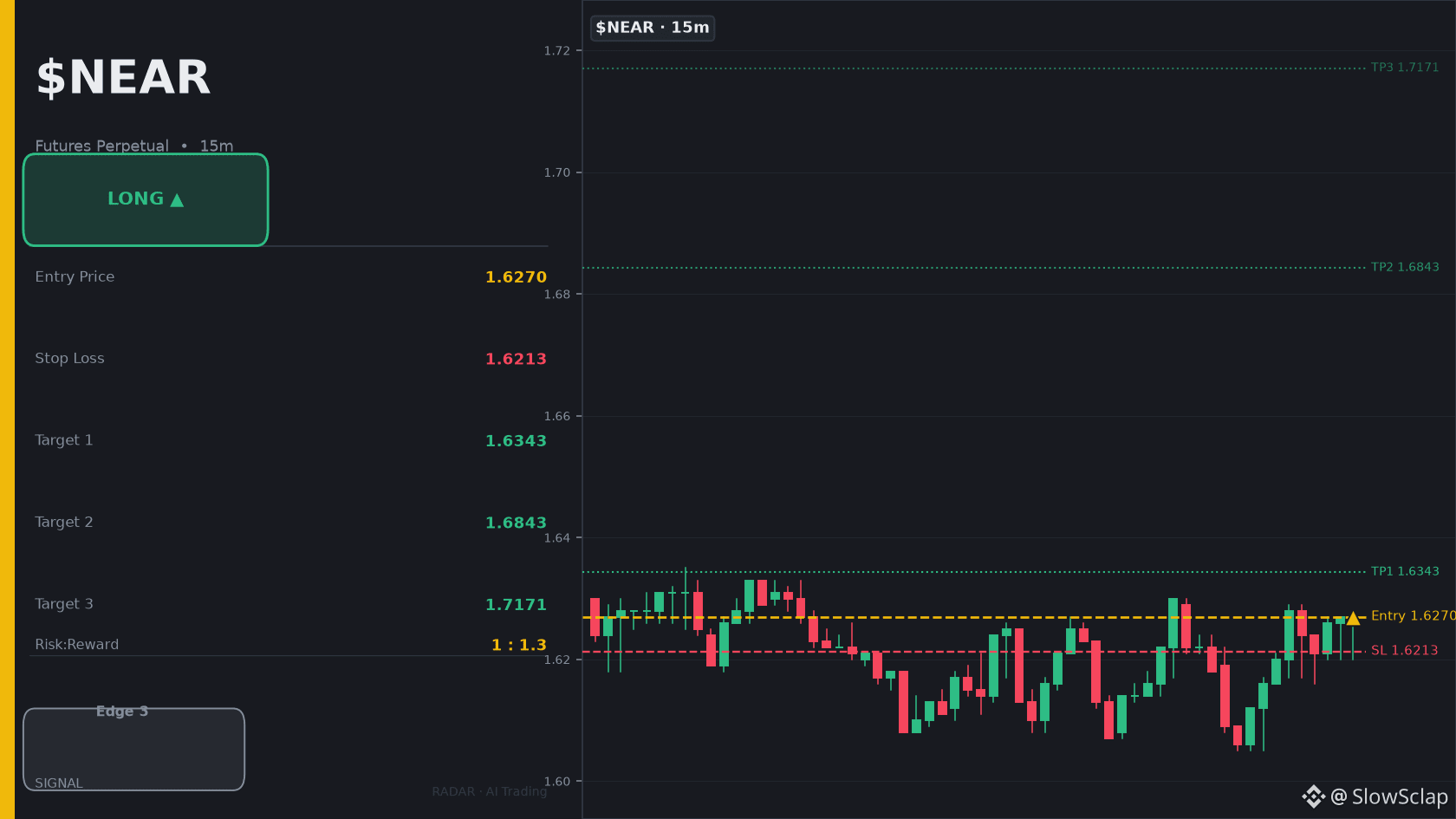Click the Entry 1.6270 chart line label

coord(1413,615)
